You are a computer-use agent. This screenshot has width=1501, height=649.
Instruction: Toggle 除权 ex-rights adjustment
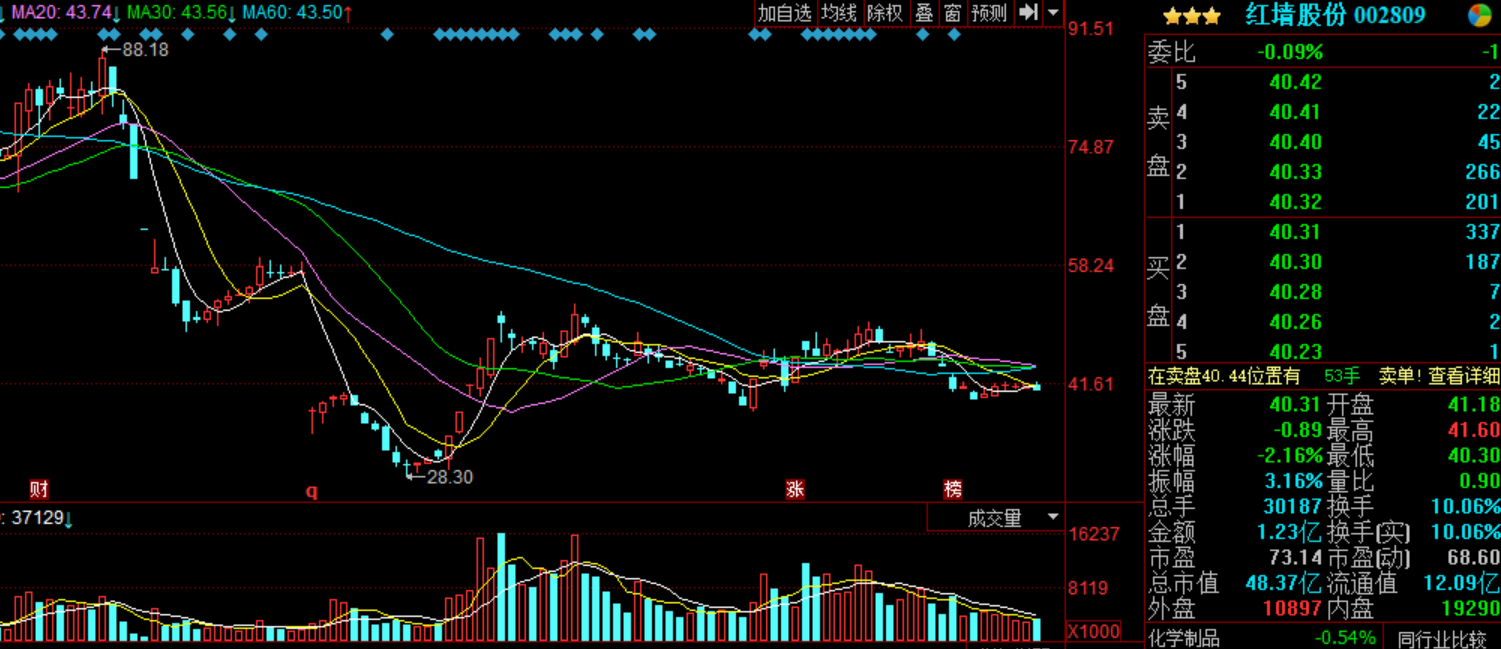point(885,13)
